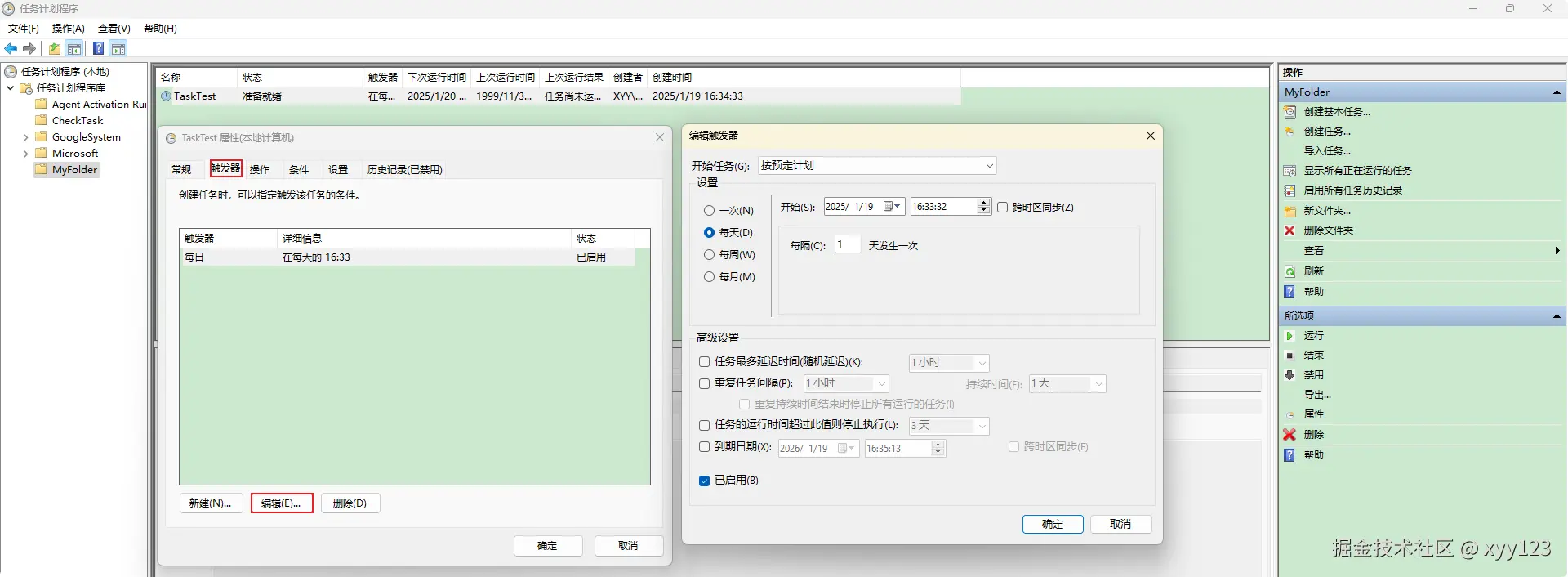This screenshot has height=577, width=1568.
Task: Enable the 重复任务间隔(P) checkbox
Action: [704, 383]
